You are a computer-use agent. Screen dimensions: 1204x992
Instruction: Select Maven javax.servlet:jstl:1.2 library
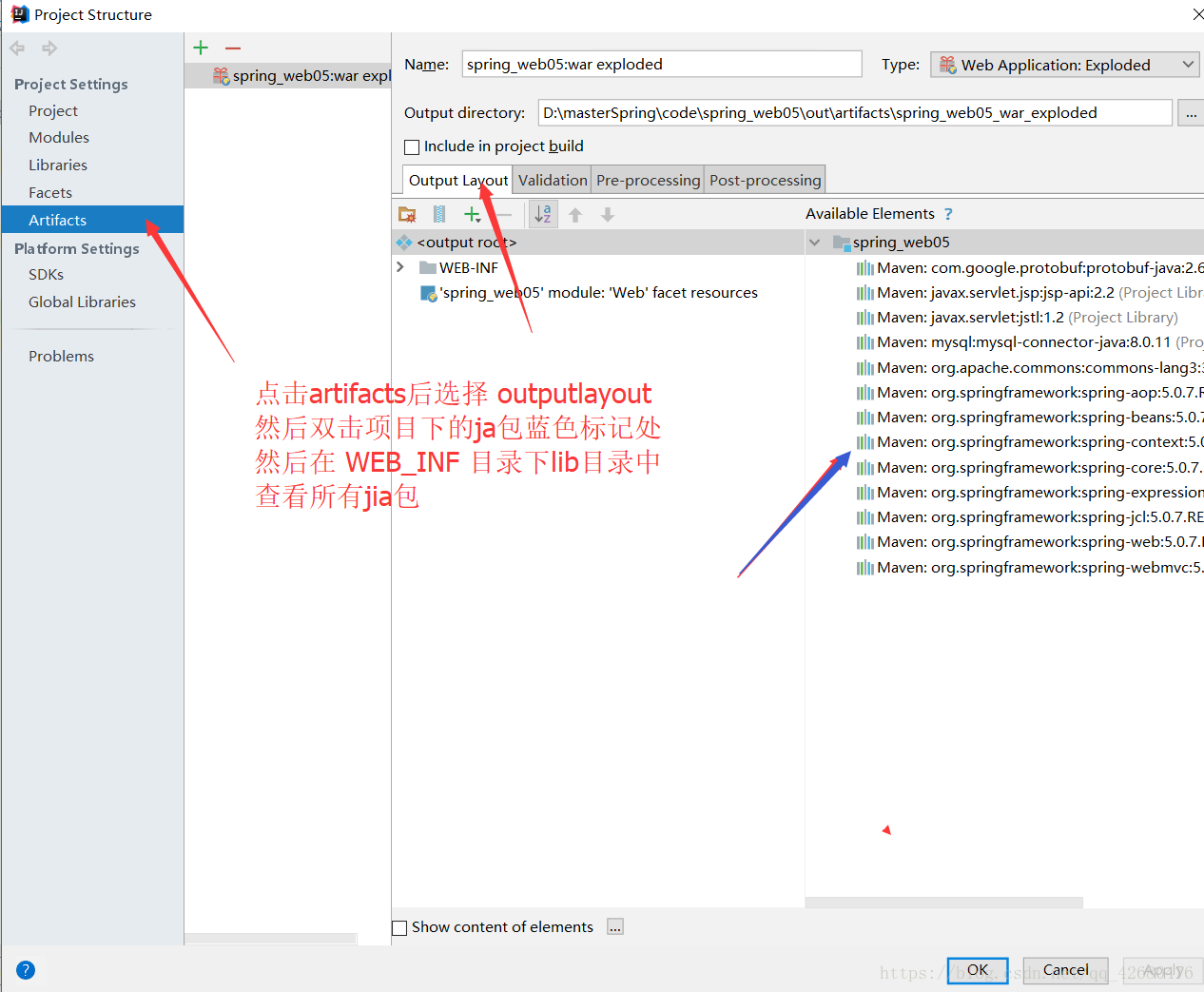point(1018,318)
